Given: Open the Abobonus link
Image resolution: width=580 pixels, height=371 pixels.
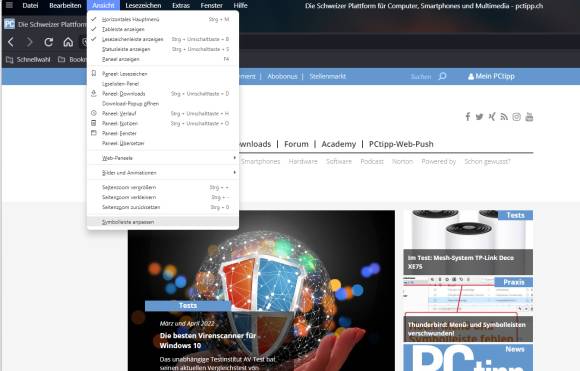Looking at the screenshot, I should [x=282, y=76].
